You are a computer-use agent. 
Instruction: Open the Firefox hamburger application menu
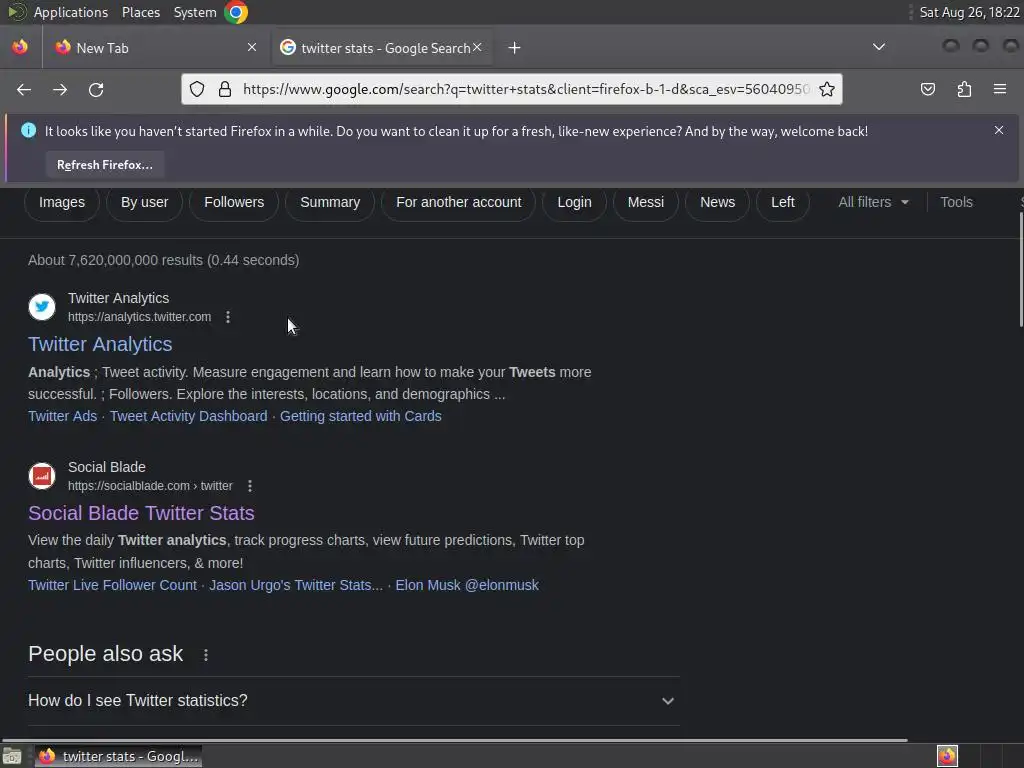tap(1000, 89)
